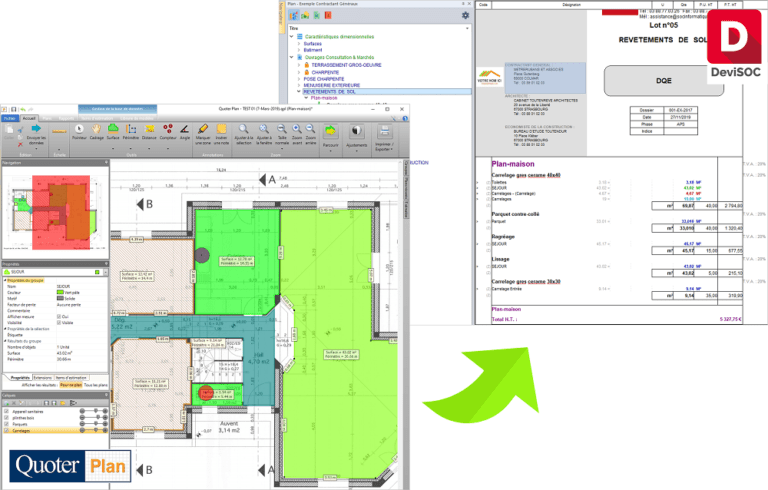This screenshot has width=768, height=490.
Task: Toggle the plinthes bois layer checkbox
Action: pos(6,418)
